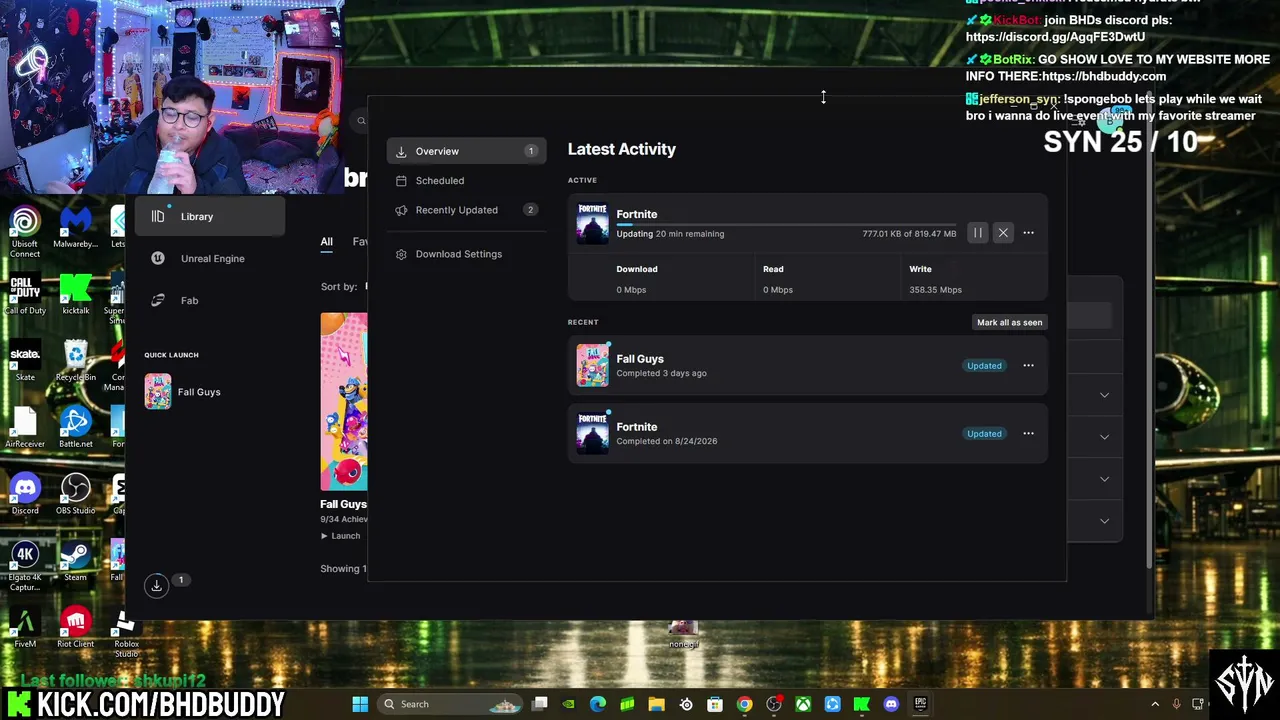Select FiveM desktop shortcut
Image resolution: width=1280 pixels, height=720 pixels.
pyautogui.click(x=25, y=629)
